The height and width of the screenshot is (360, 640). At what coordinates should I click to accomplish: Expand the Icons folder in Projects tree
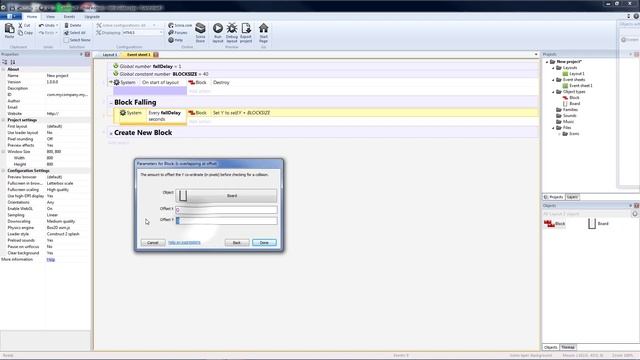click(x=560, y=134)
